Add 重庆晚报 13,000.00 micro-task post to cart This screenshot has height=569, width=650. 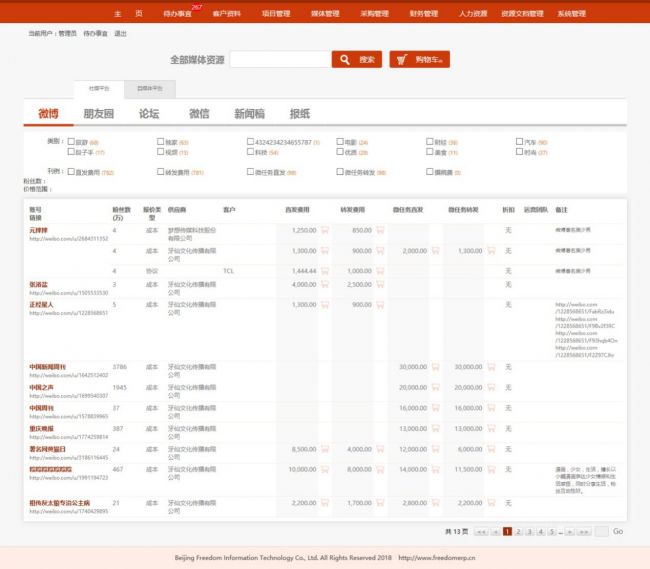pos(435,428)
